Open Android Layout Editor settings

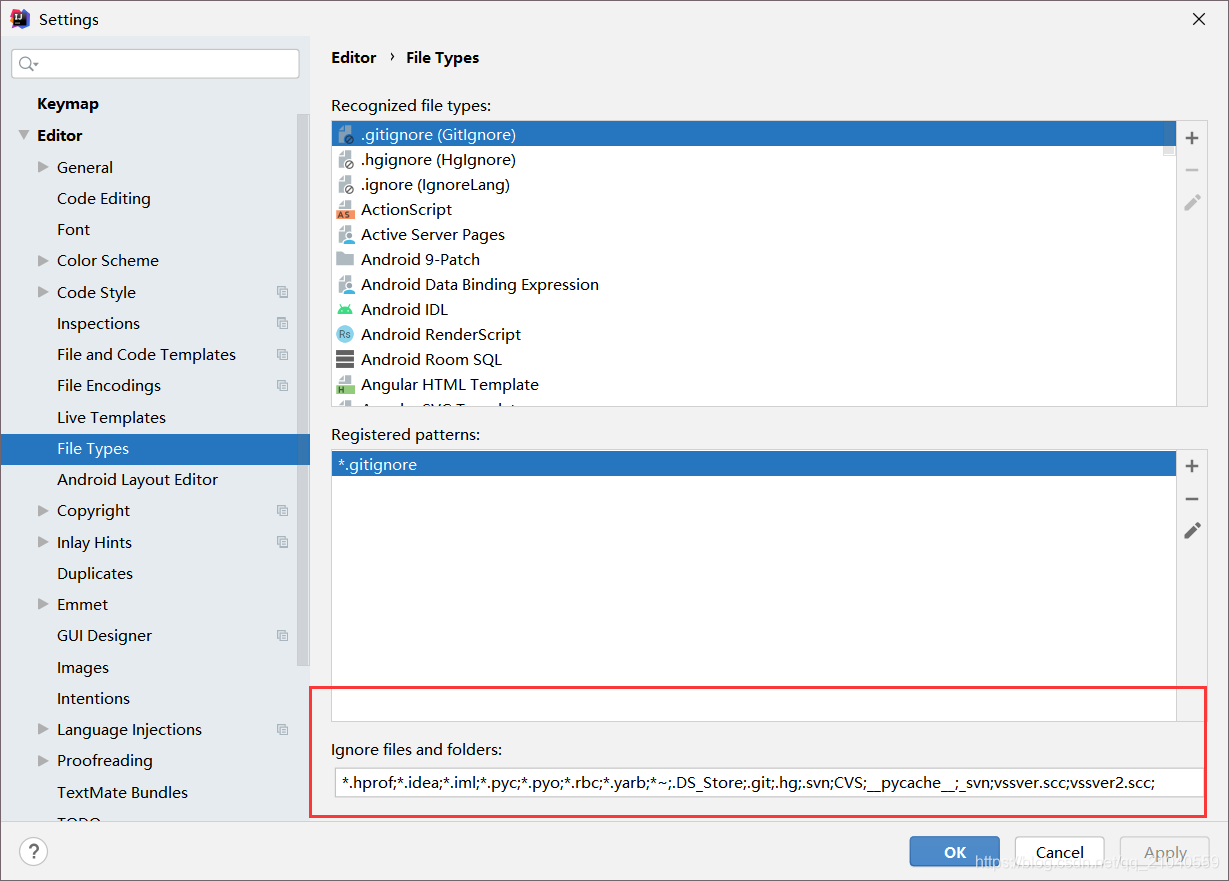point(137,479)
